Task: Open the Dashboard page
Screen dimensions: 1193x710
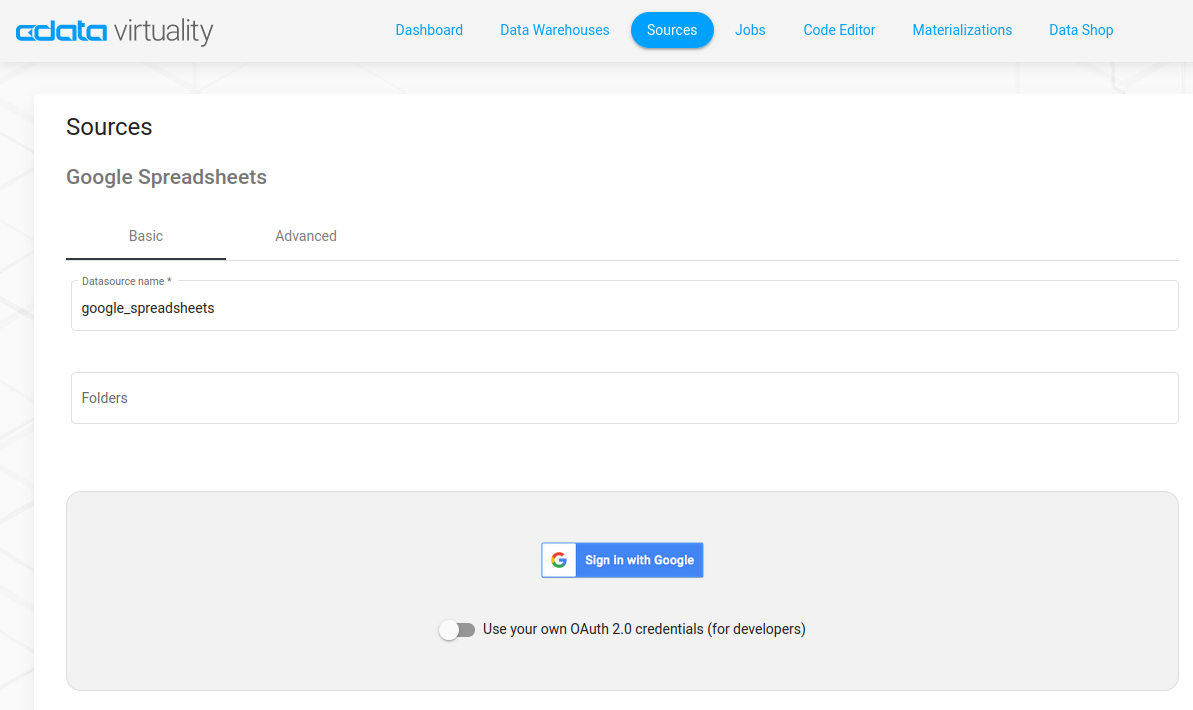Action: (429, 30)
